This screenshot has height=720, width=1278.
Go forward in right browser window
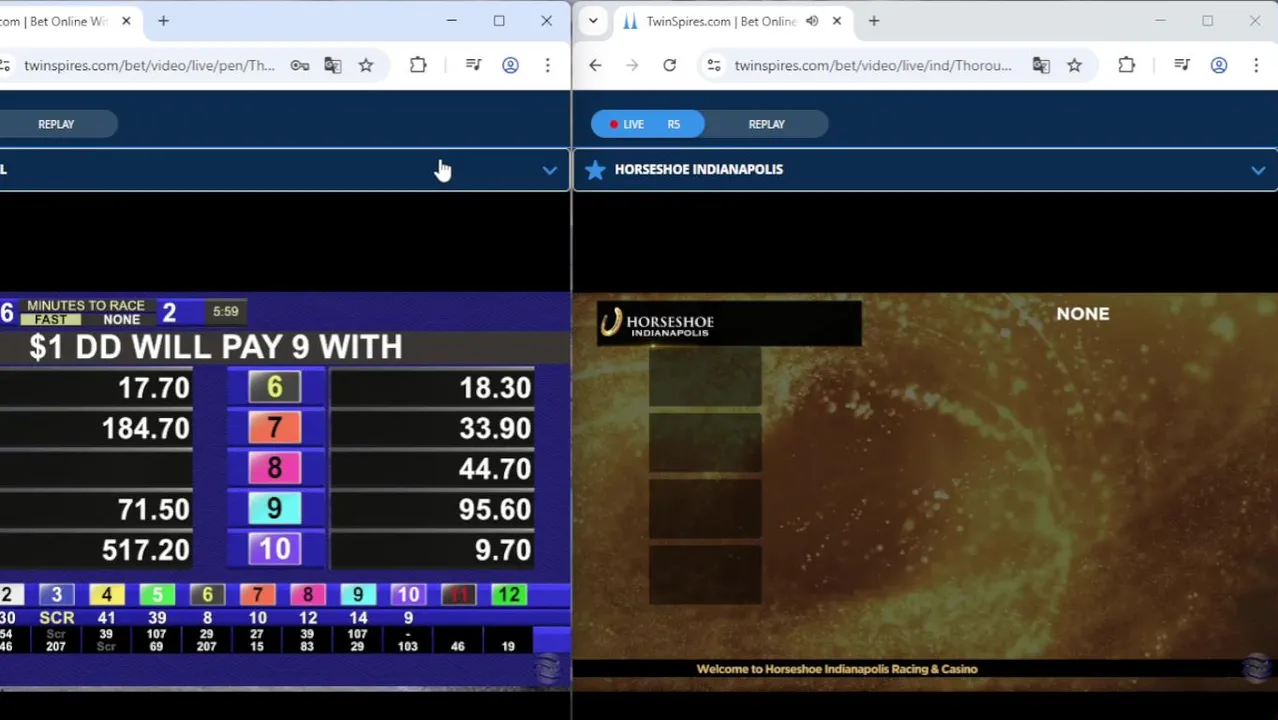point(632,65)
